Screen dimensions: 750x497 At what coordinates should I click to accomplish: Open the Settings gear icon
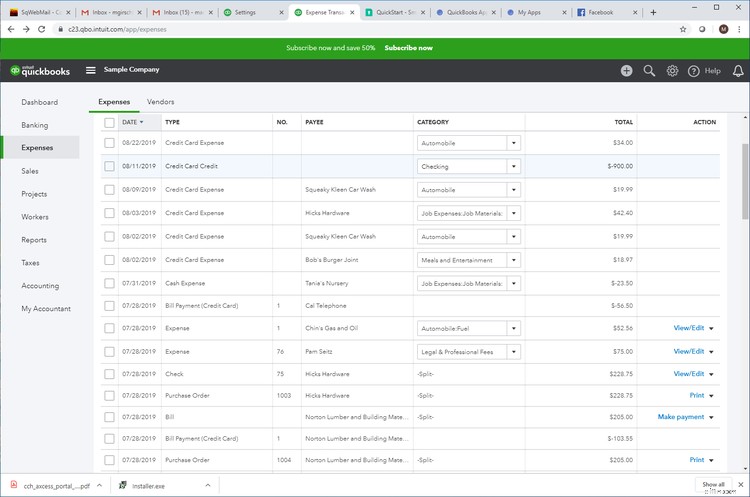[x=672, y=71]
